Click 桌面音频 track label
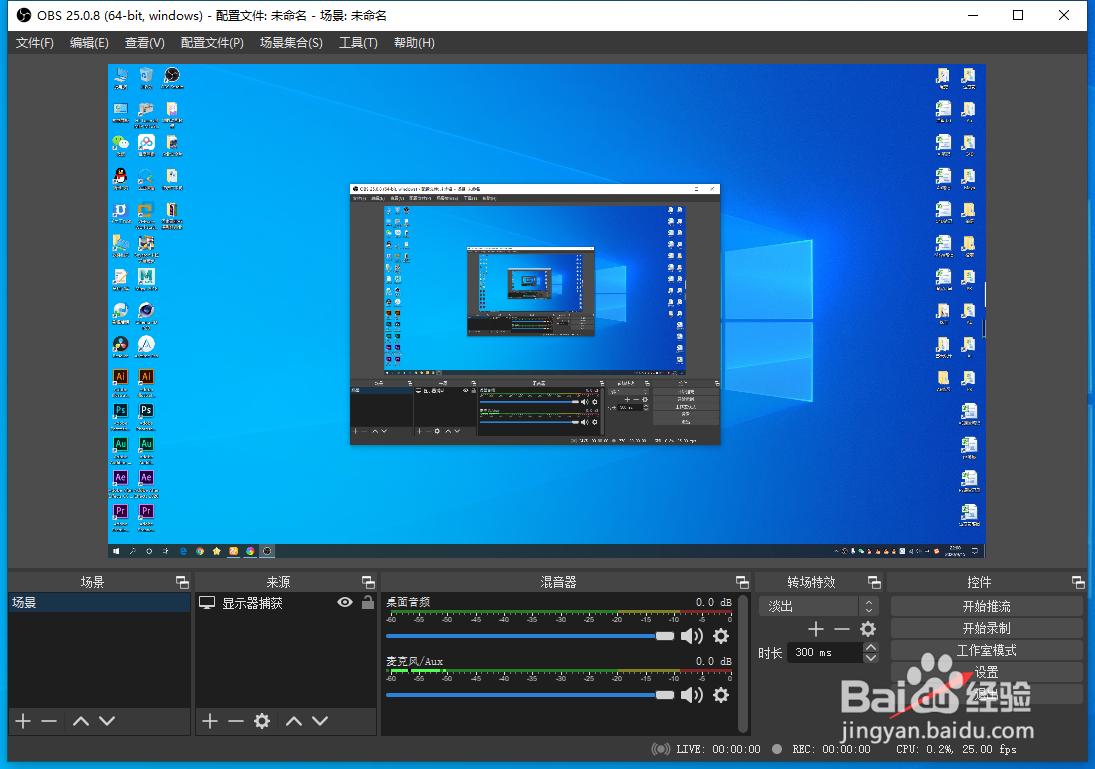This screenshot has width=1095, height=769. click(409, 602)
